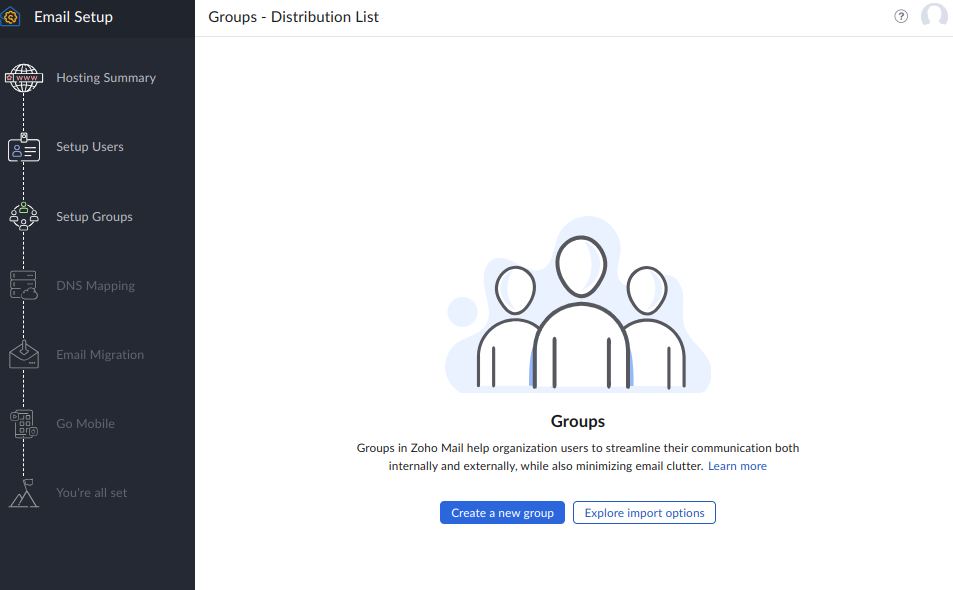The height and width of the screenshot is (590, 953).
Task: Follow the Learn more link
Action: pyautogui.click(x=737, y=466)
